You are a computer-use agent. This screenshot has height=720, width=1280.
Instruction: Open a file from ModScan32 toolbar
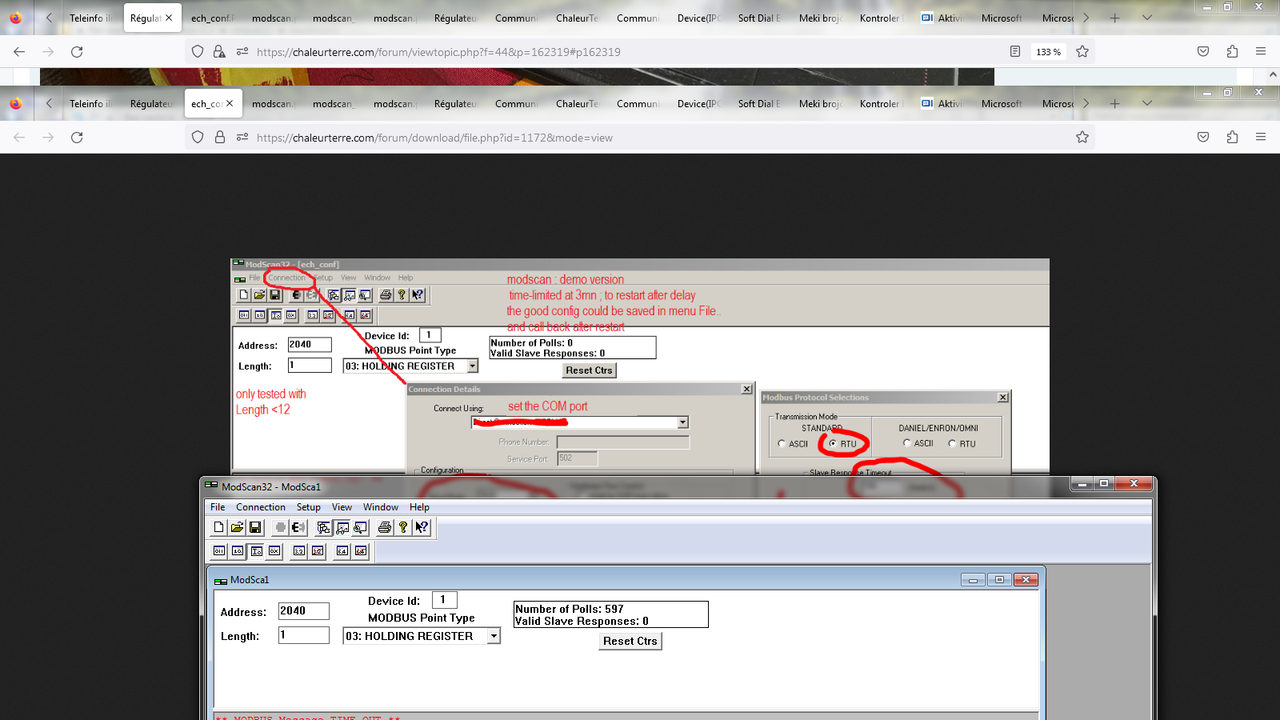coord(237,527)
